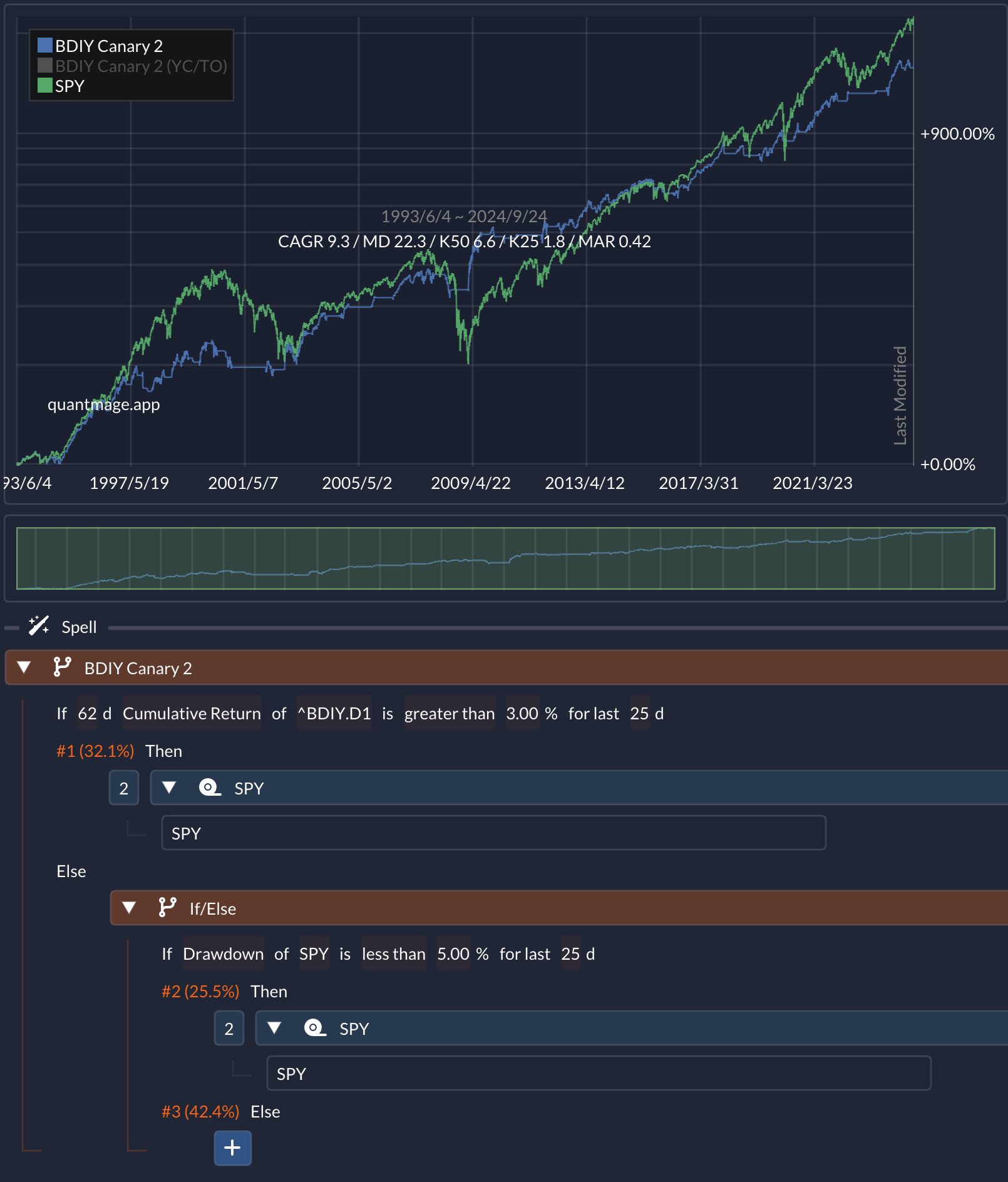1008x1182 pixels.
Task: Click the asset icon in second SPY group under #2
Action: 315,1028
